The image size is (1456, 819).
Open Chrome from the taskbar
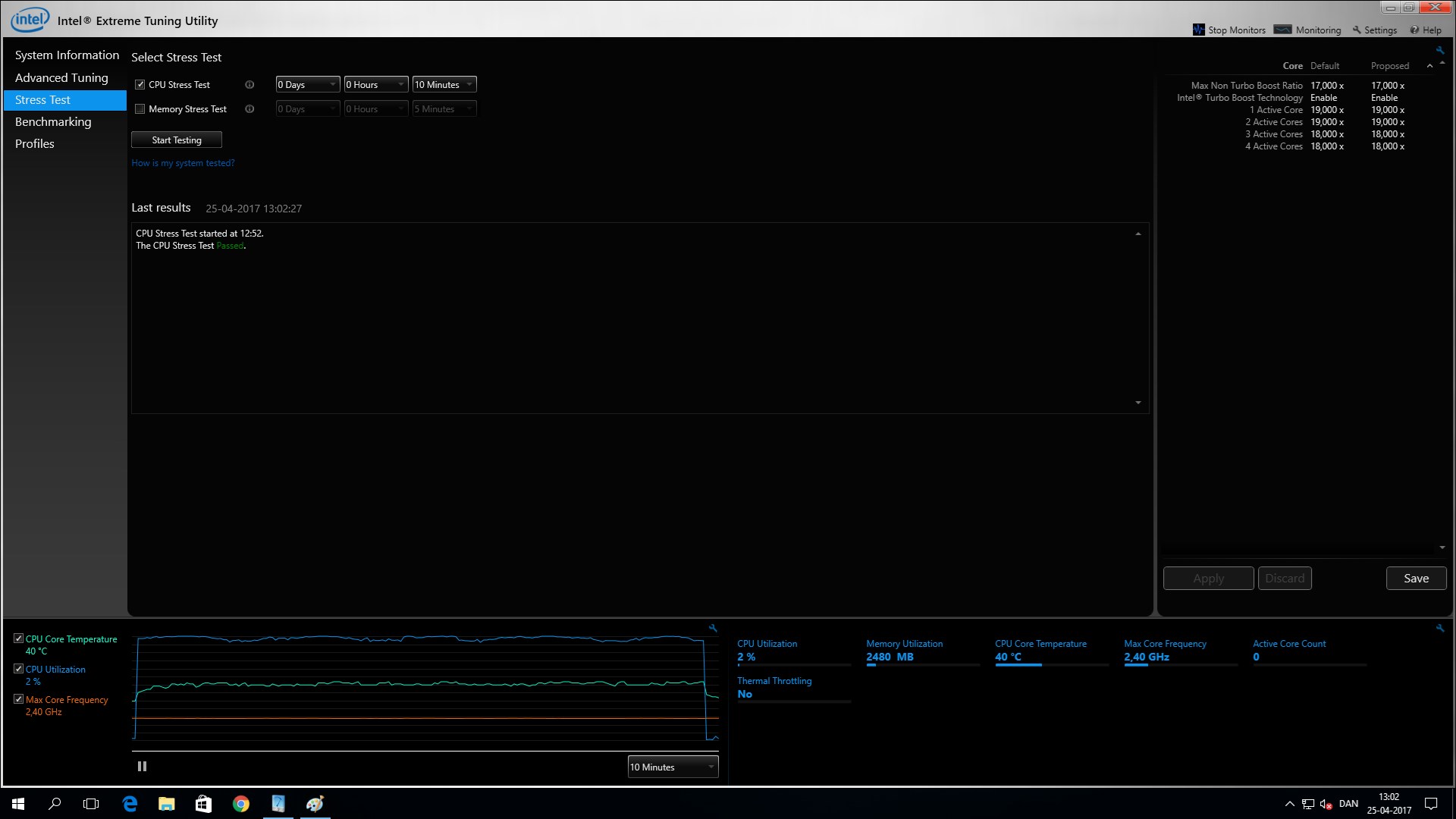tap(241, 804)
